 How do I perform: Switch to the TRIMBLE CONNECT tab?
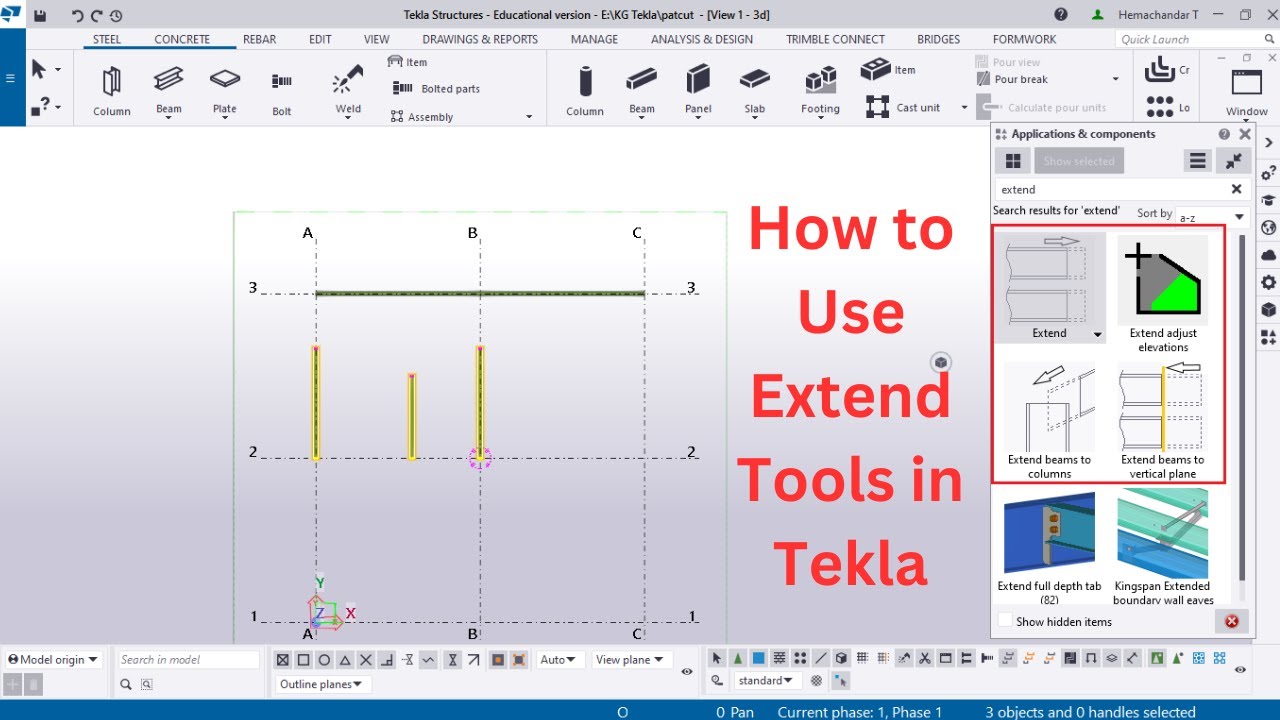(835, 39)
